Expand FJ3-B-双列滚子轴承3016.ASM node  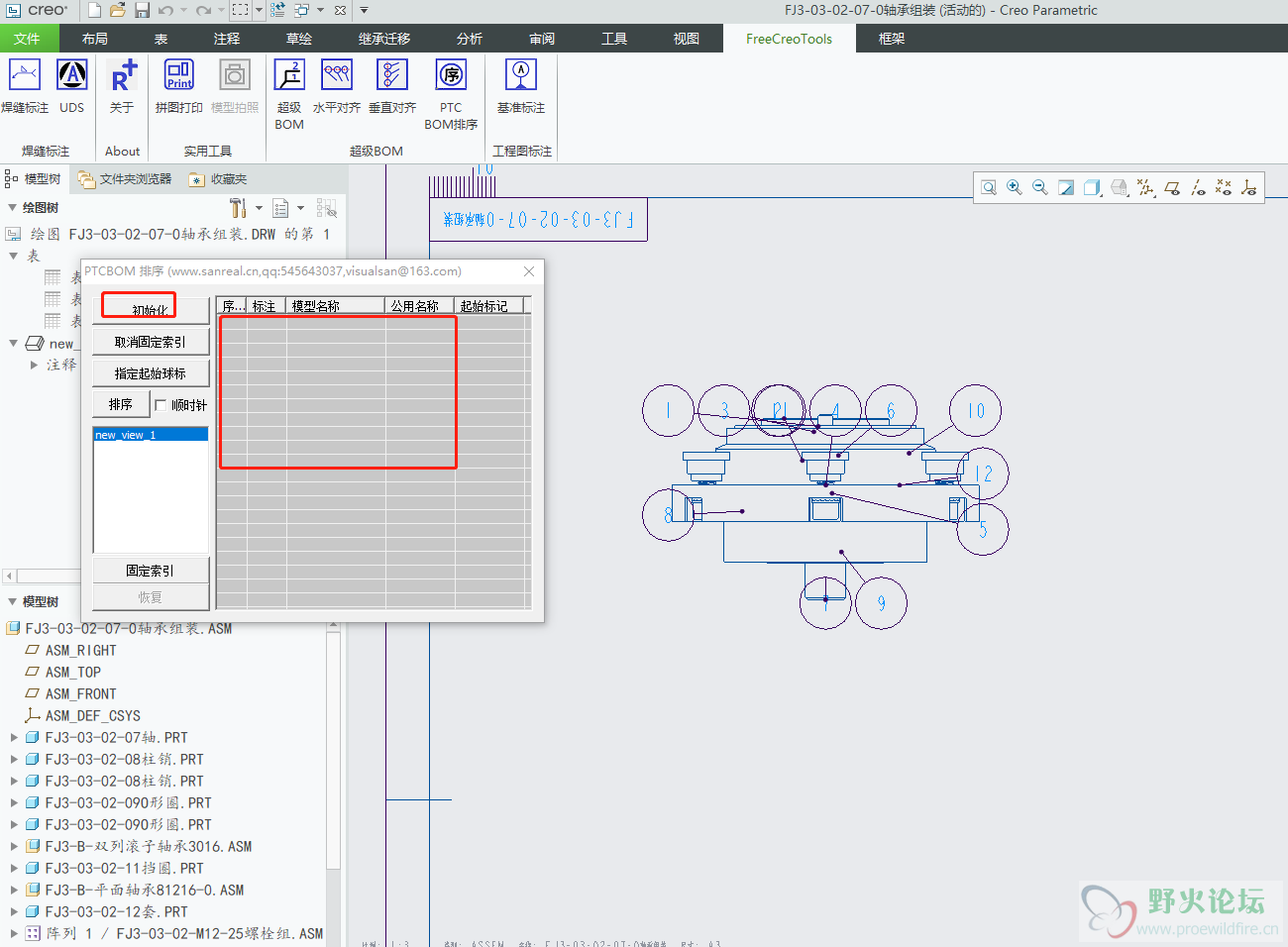14,846
